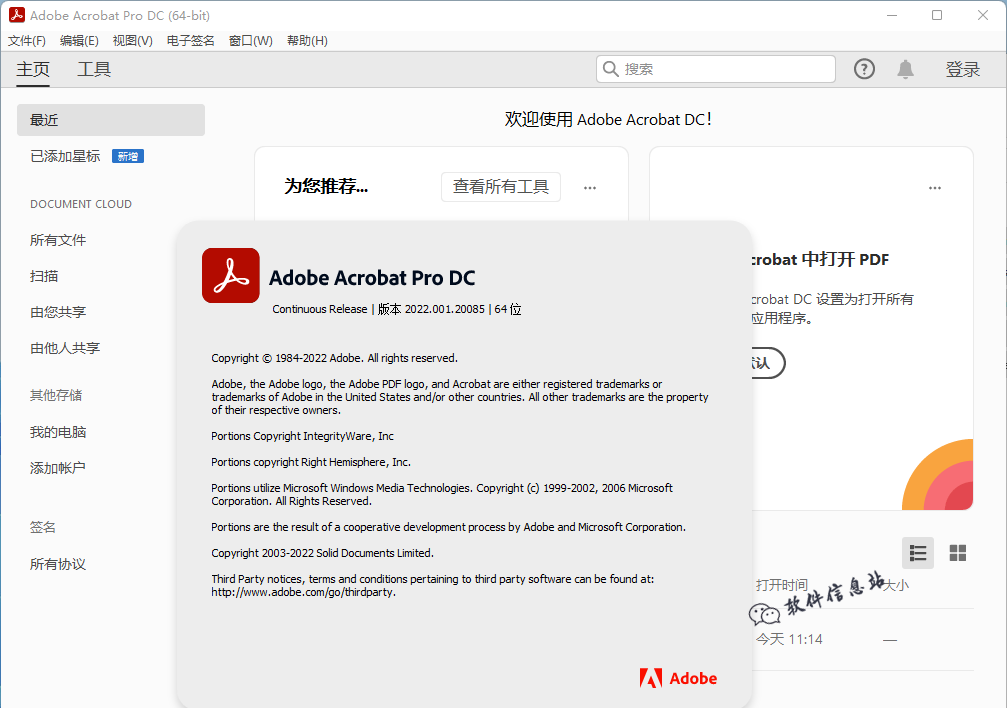The height and width of the screenshot is (708, 1007).
Task: Open the 文件(F) menu
Action: (x=27, y=41)
